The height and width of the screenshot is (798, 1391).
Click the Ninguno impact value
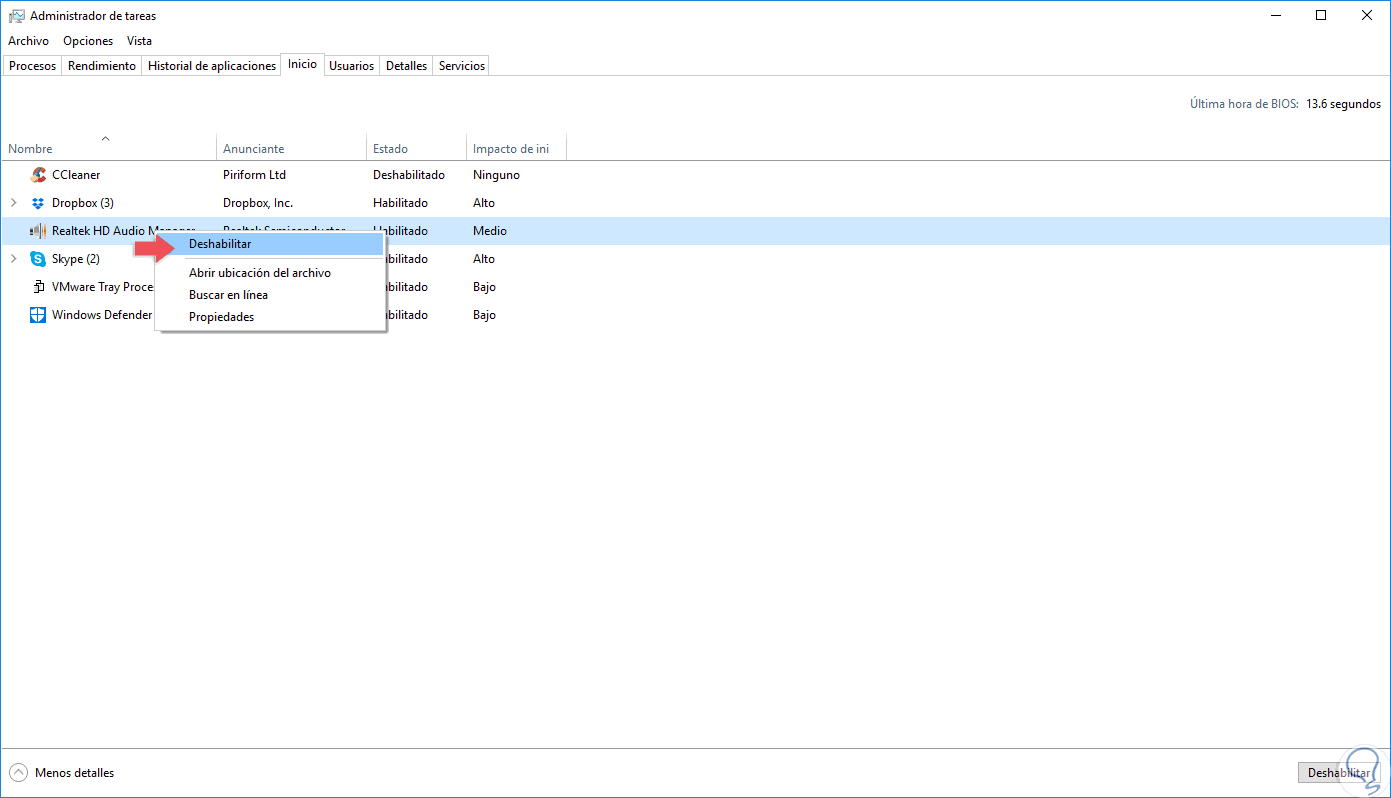[x=496, y=175]
